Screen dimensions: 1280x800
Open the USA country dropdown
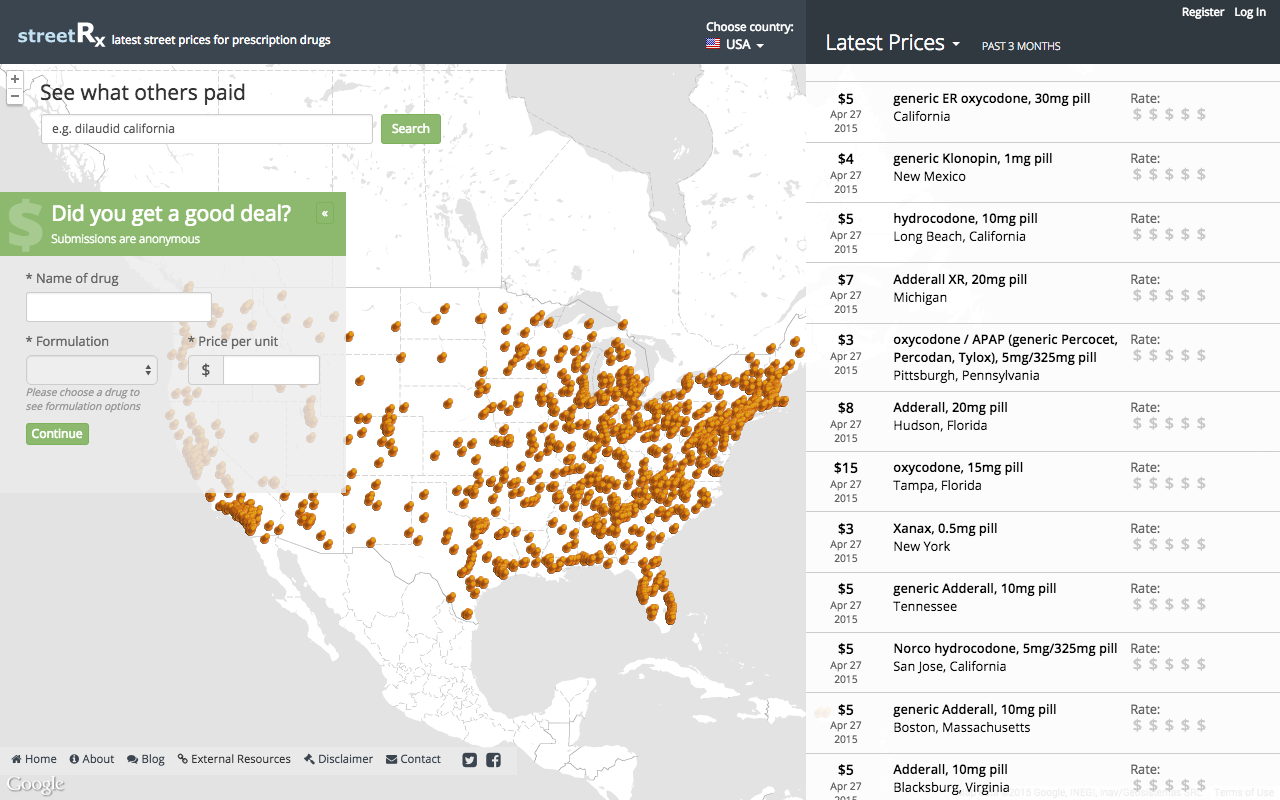(736, 45)
